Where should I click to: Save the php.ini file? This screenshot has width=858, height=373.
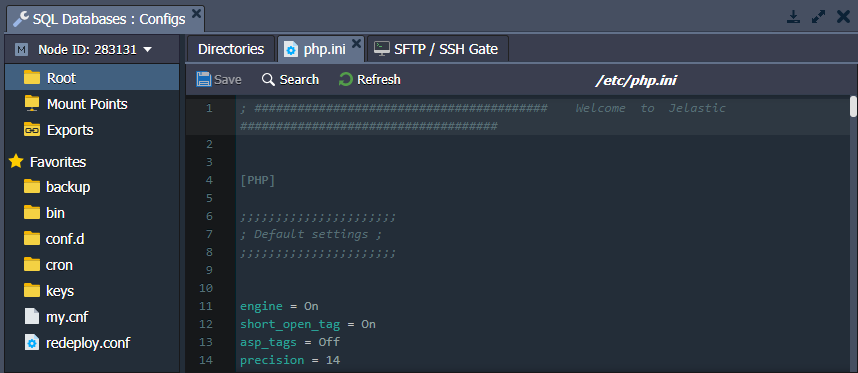coord(219,80)
